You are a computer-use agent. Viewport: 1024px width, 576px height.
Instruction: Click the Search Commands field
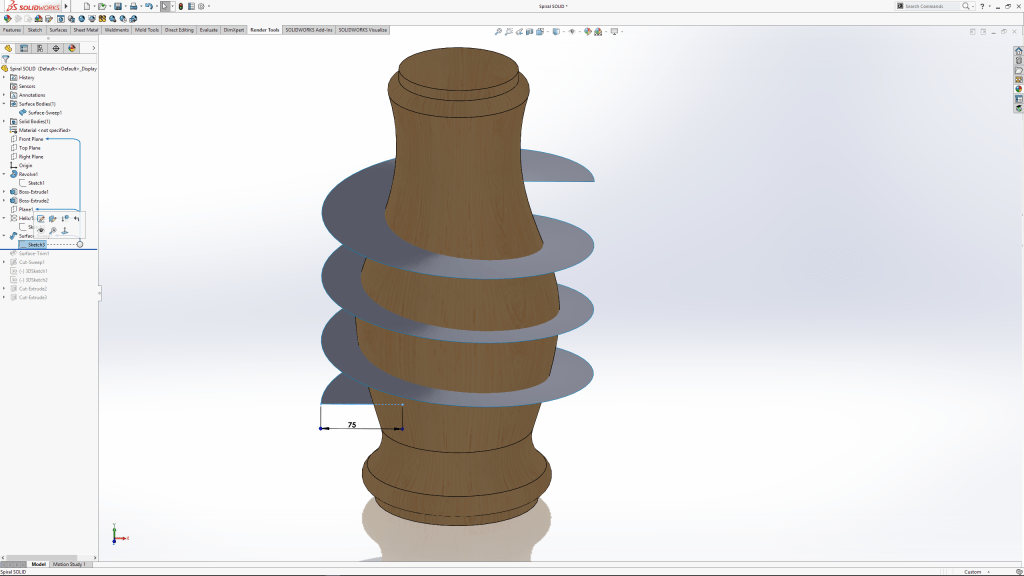click(x=926, y=6)
